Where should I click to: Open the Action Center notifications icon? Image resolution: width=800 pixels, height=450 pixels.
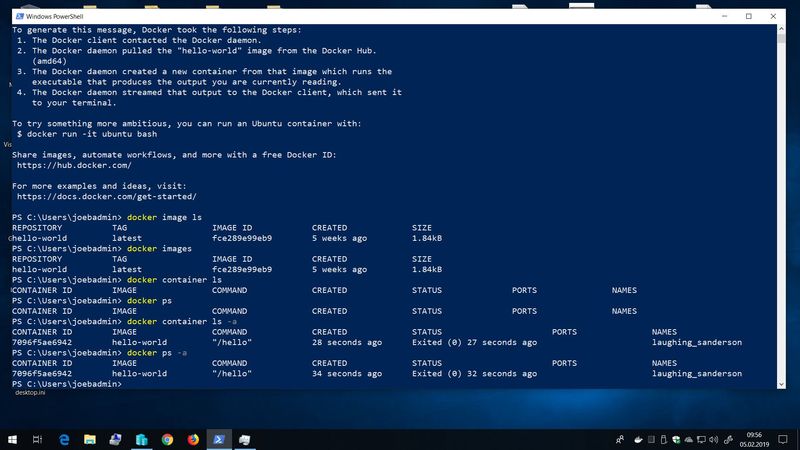point(783,439)
